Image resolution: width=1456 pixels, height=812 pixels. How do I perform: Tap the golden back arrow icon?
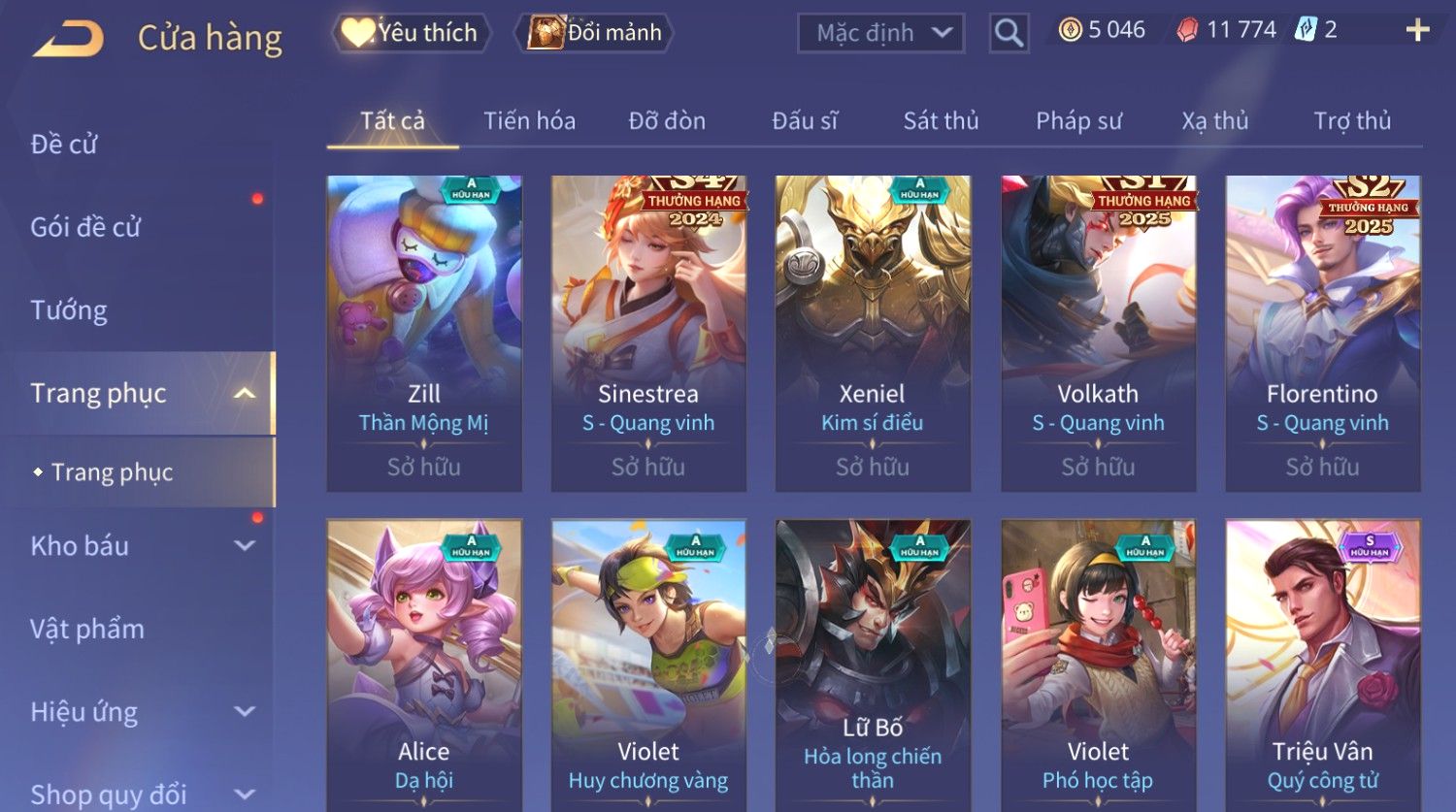(x=68, y=40)
